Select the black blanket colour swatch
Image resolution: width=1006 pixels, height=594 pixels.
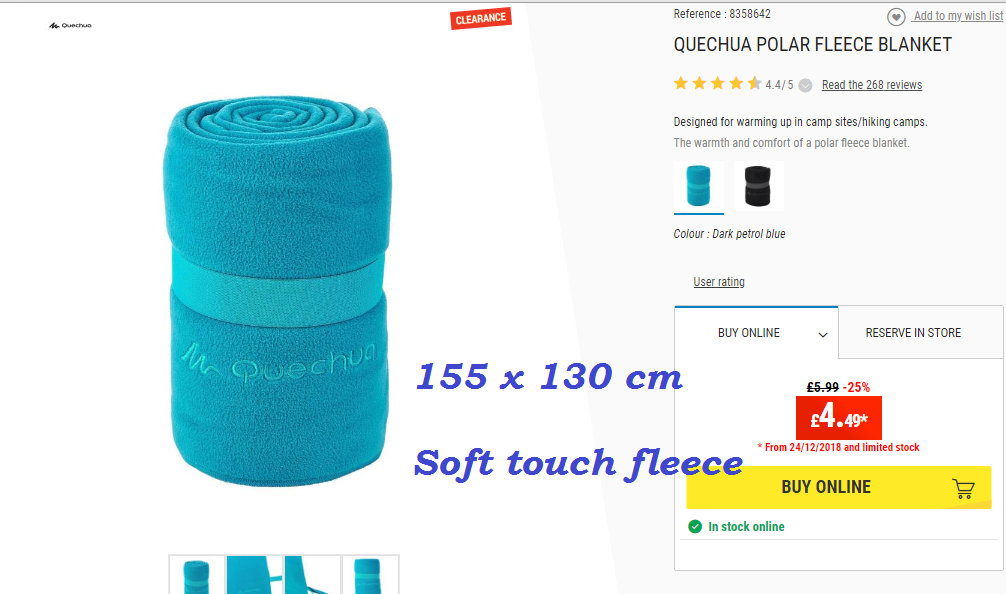(x=758, y=186)
